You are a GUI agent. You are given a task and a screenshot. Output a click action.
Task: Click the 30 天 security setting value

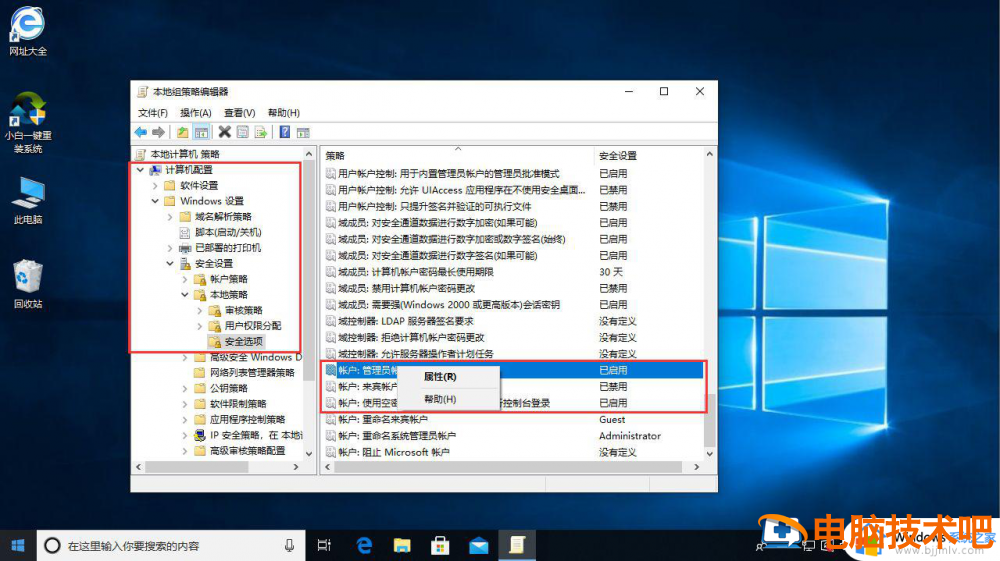click(610, 272)
